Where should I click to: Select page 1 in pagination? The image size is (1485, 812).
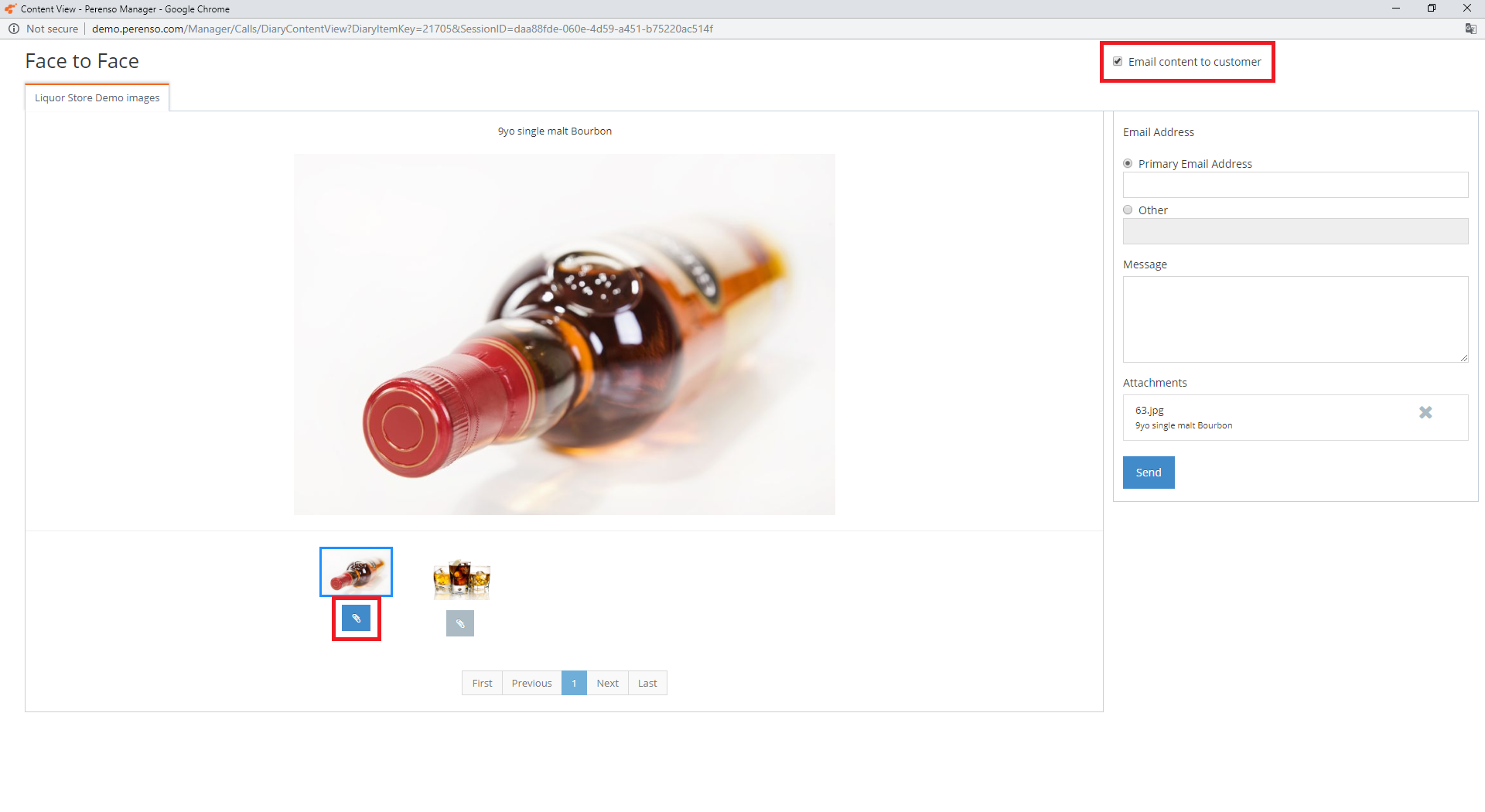point(574,683)
